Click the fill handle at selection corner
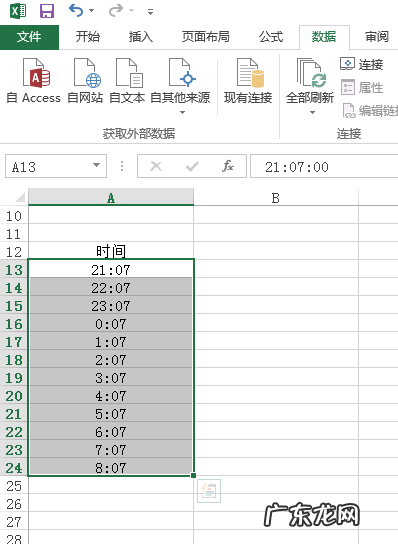This screenshot has width=398, height=544. coord(193,475)
